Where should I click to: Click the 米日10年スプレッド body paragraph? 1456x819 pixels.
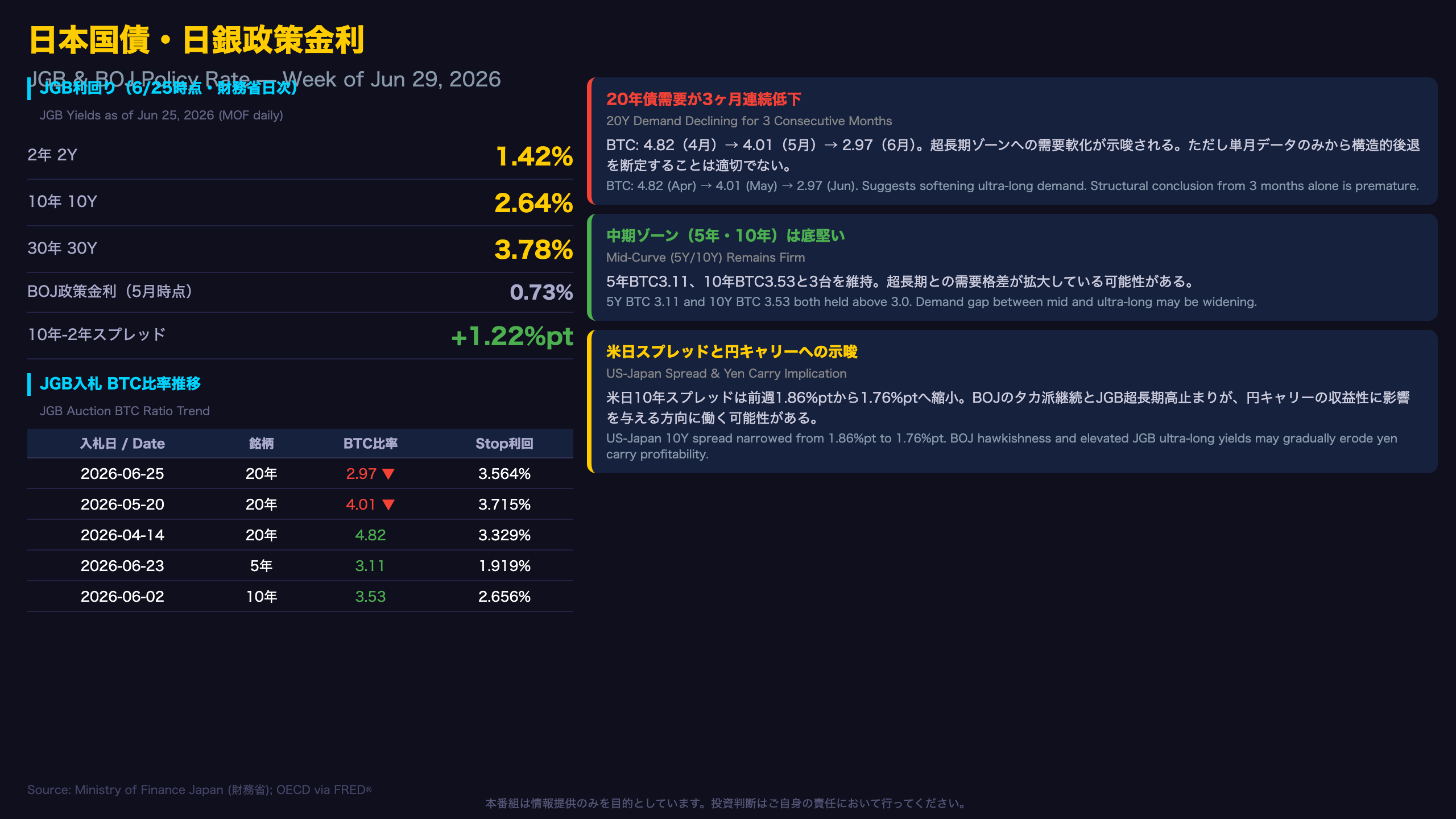[x=1008, y=408]
